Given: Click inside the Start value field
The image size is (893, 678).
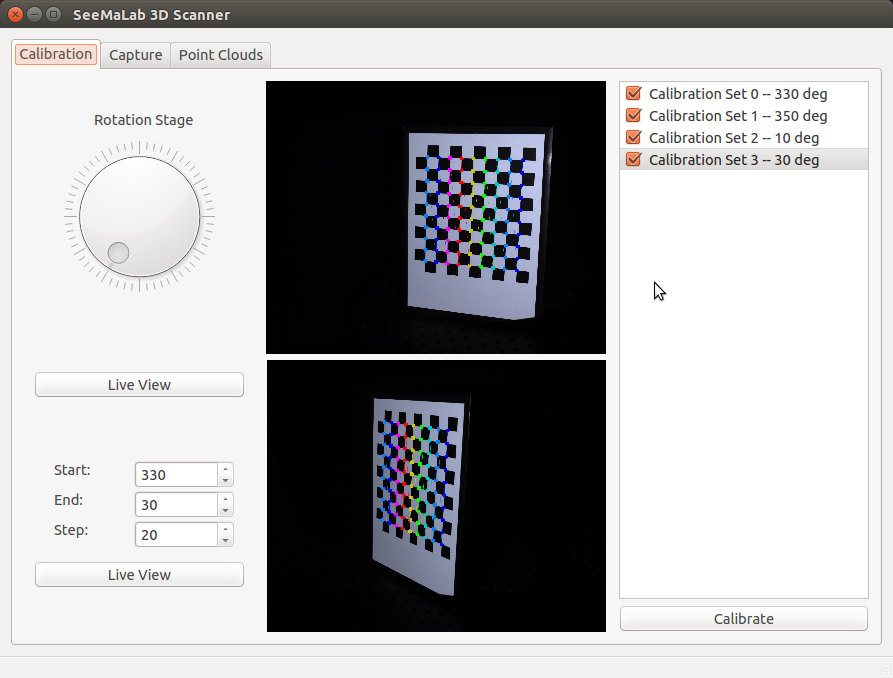Looking at the screenshot, I should point(176,475).
